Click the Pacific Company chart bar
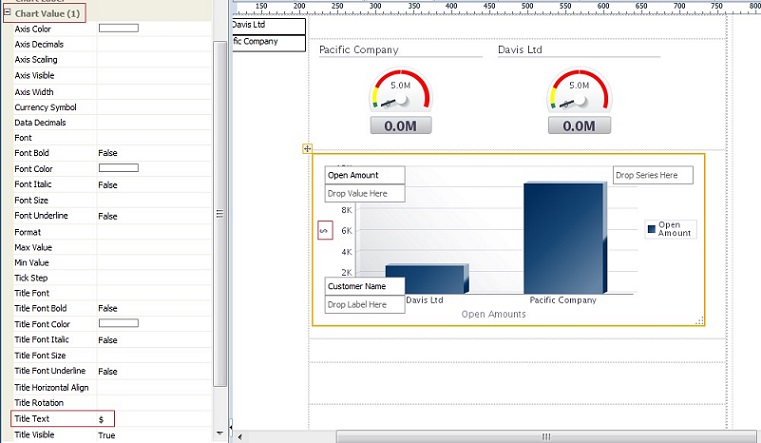 coord(565,238)
